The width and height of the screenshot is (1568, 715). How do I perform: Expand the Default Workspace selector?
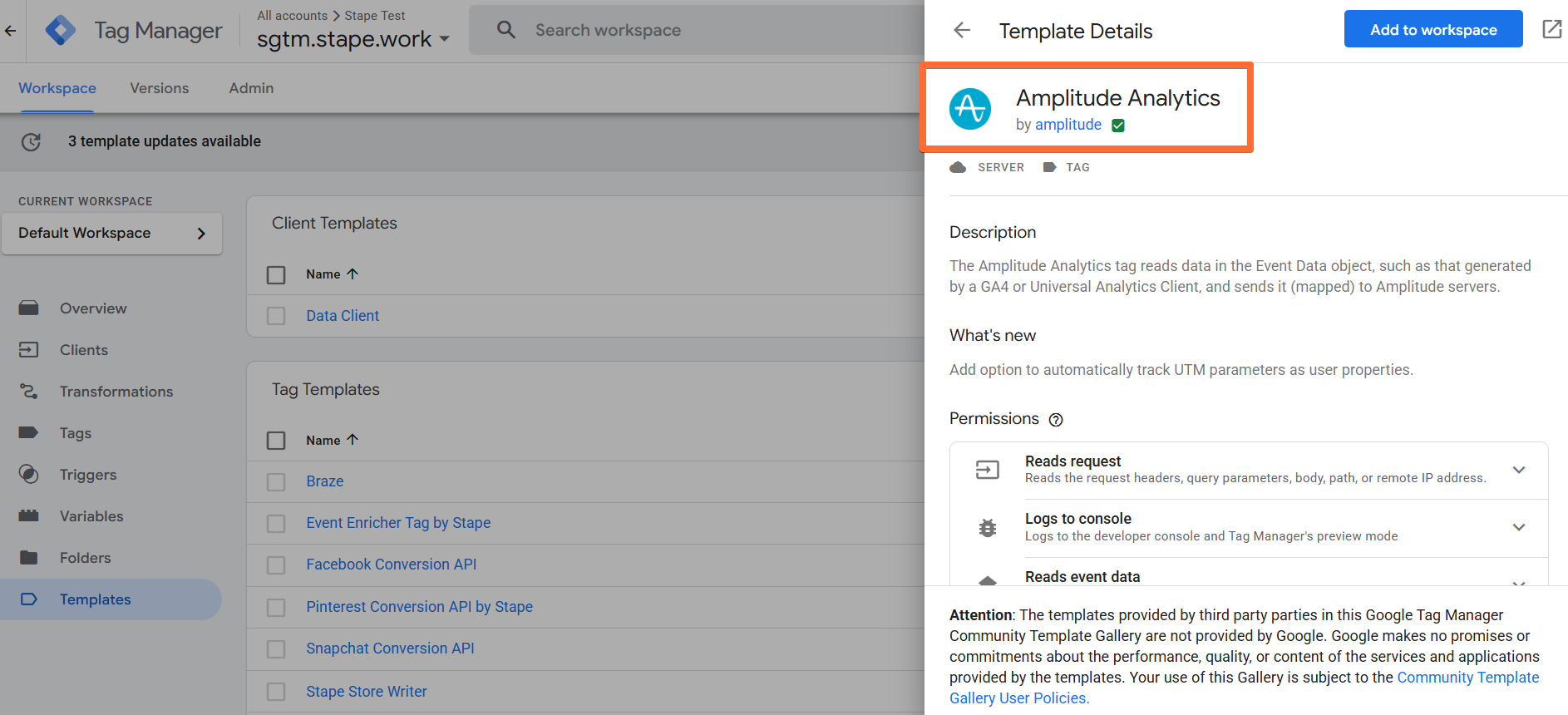click(x=111, y=234)
